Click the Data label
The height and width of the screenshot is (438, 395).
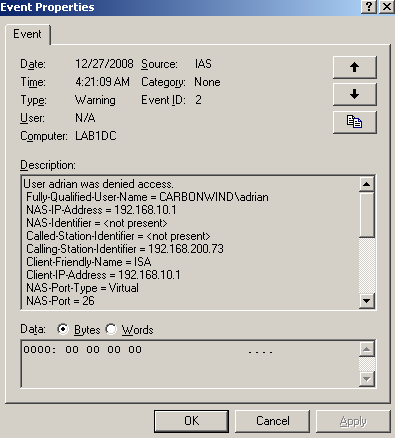33,329
